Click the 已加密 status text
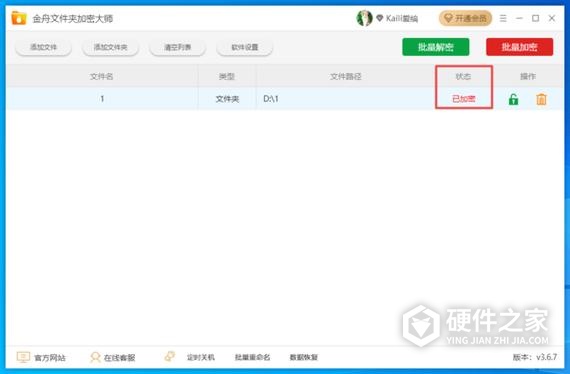This screenshot has height=374, width=570. (x=463, y=98)
